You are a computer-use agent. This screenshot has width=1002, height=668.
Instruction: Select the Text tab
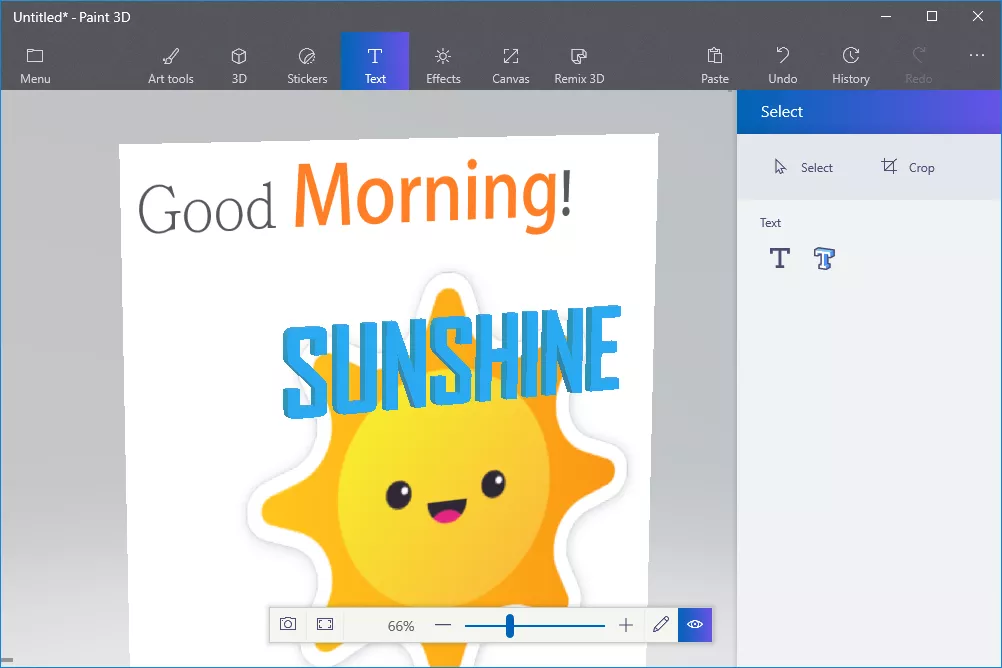coord(375,61)
